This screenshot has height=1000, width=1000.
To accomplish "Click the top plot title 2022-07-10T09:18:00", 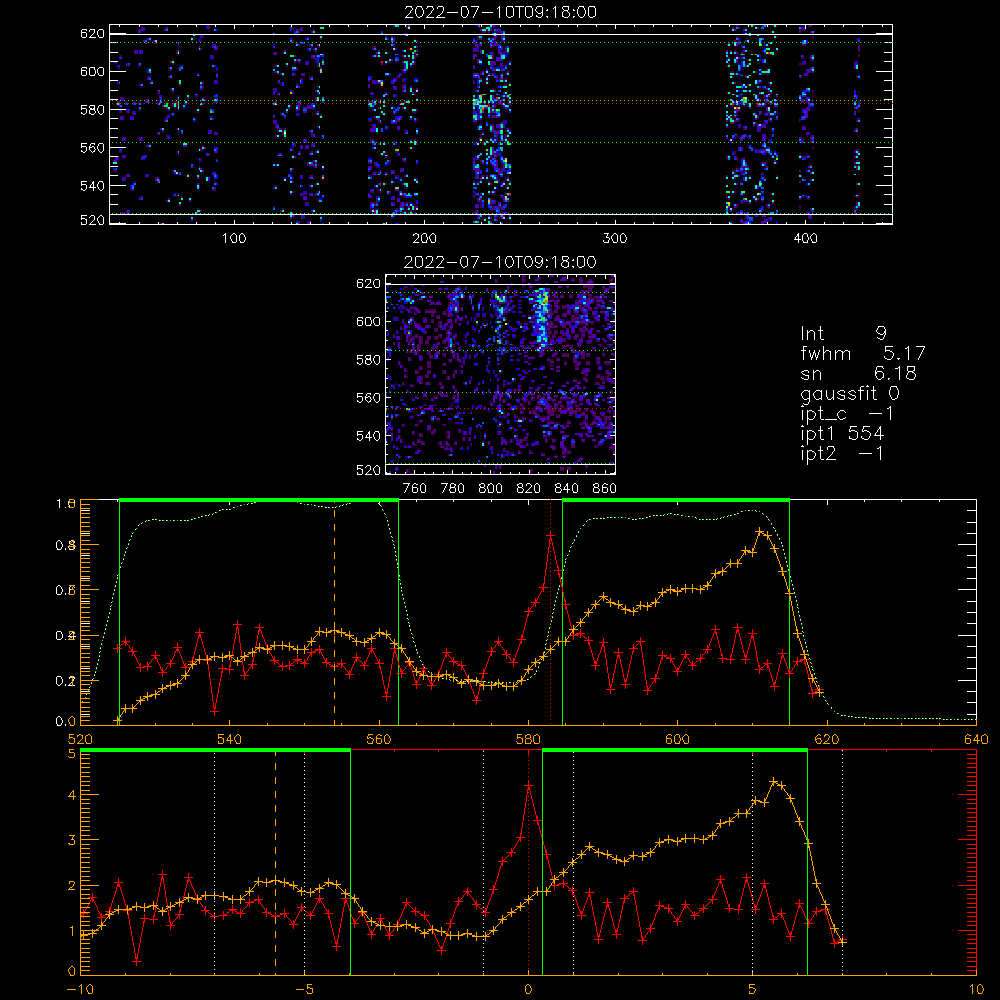I will tap(500, 12).
